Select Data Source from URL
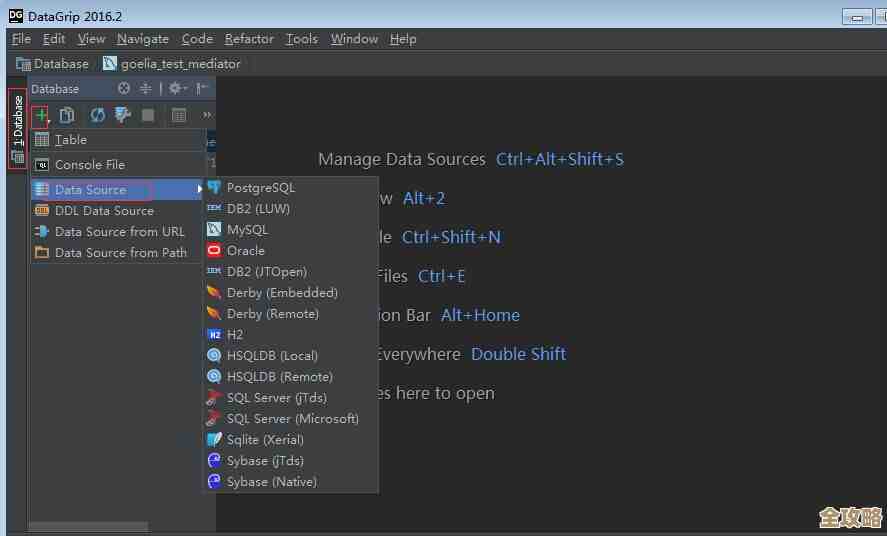 tap(119, 232)
